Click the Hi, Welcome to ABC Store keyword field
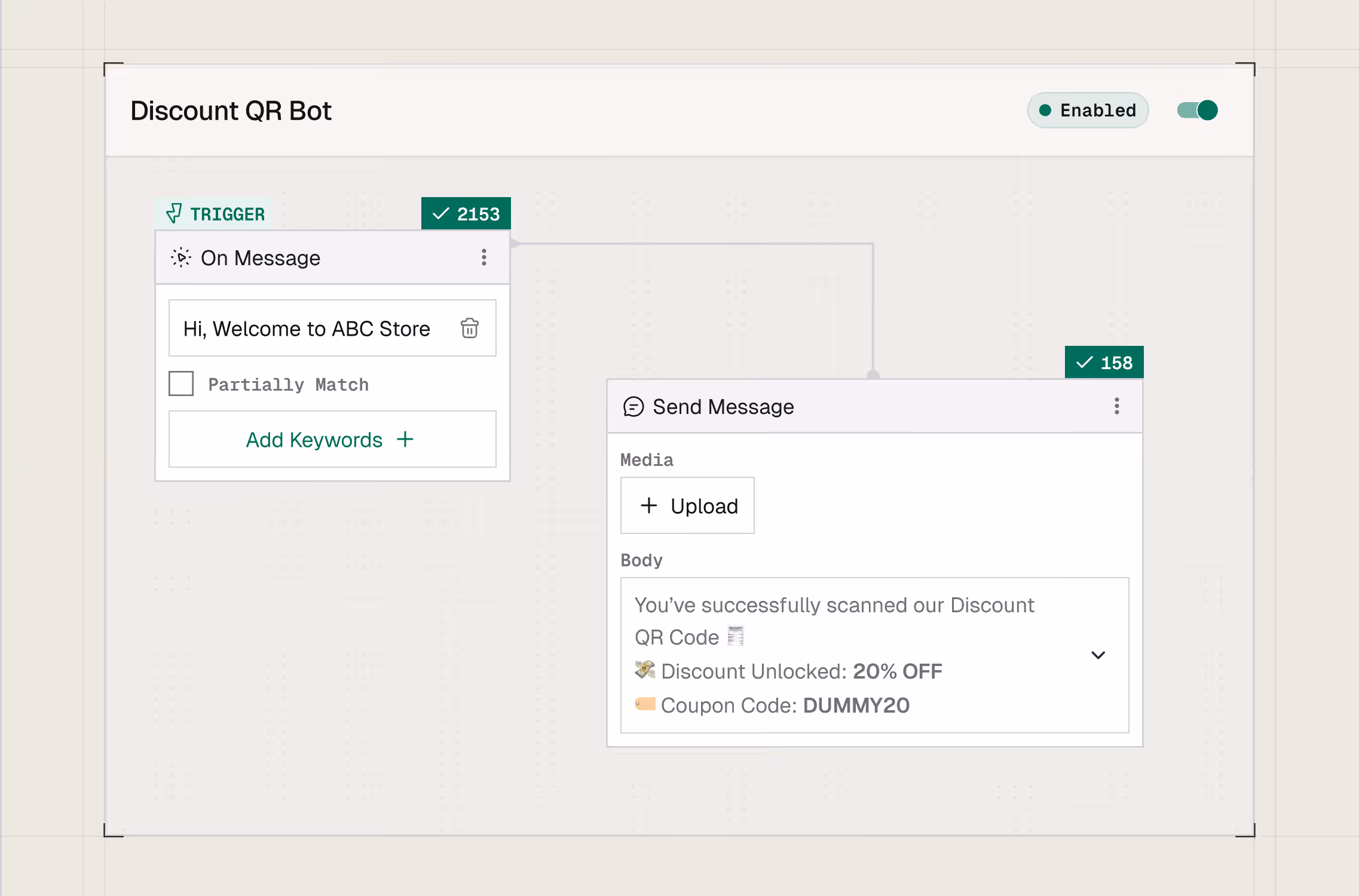This screenshot has width=1359, height=896. 307,329
